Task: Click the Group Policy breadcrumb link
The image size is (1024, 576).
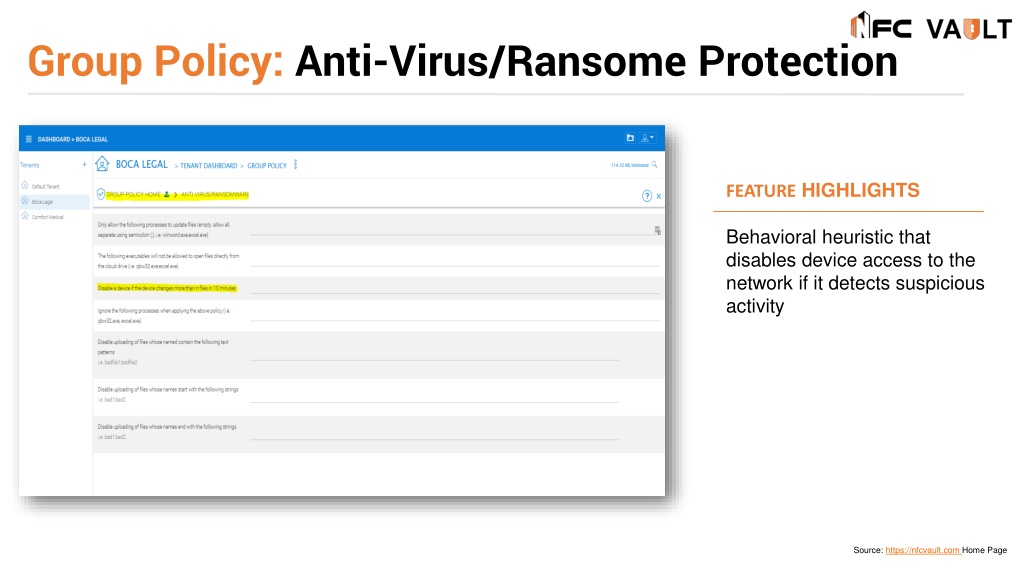Action: [x=267, y=166]
